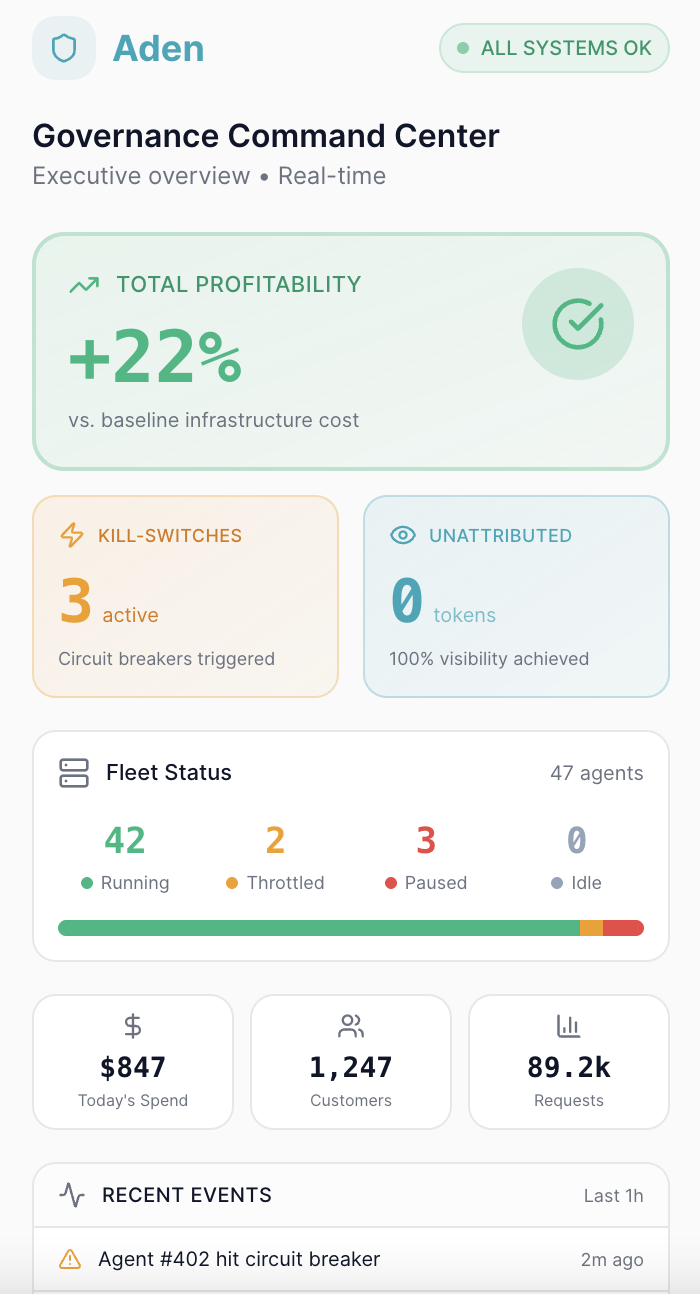Click the Aden shield logo icon
The image size is (700, 1294).
64,48
